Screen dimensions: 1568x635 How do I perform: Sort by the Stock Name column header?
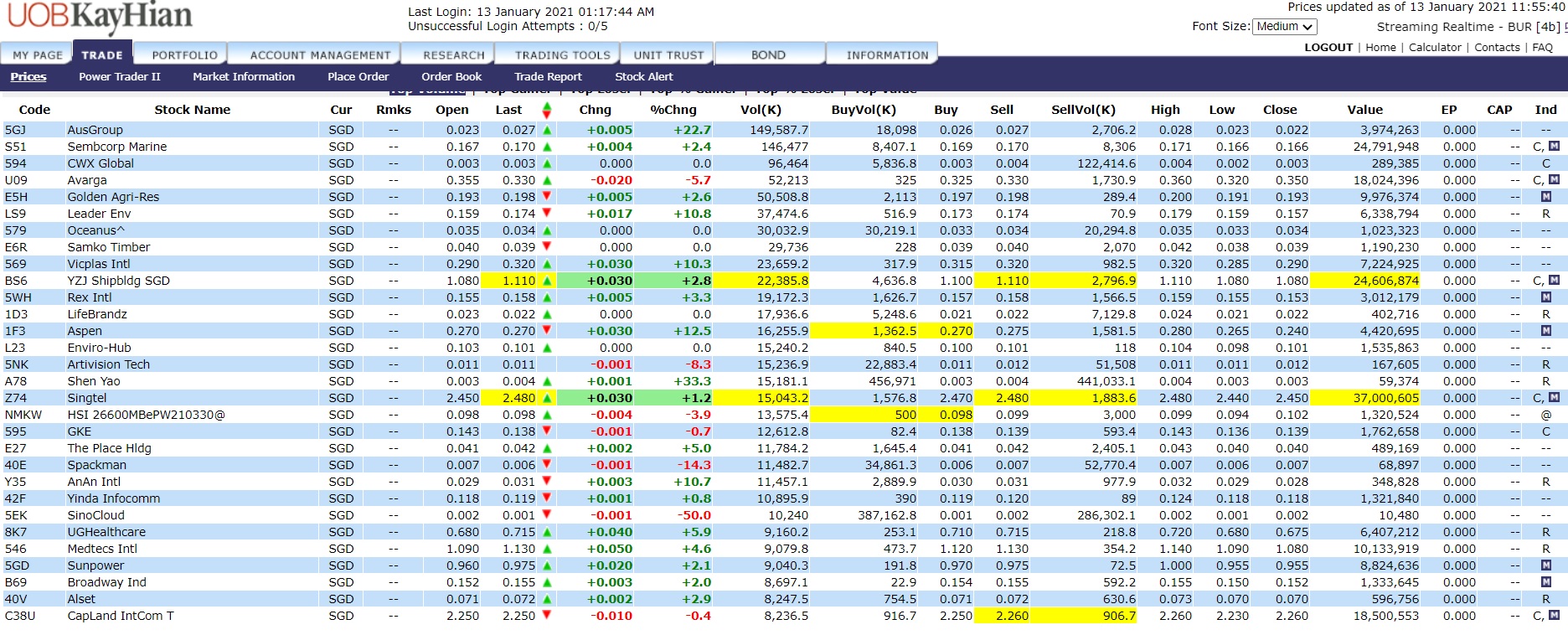(192, 110)
